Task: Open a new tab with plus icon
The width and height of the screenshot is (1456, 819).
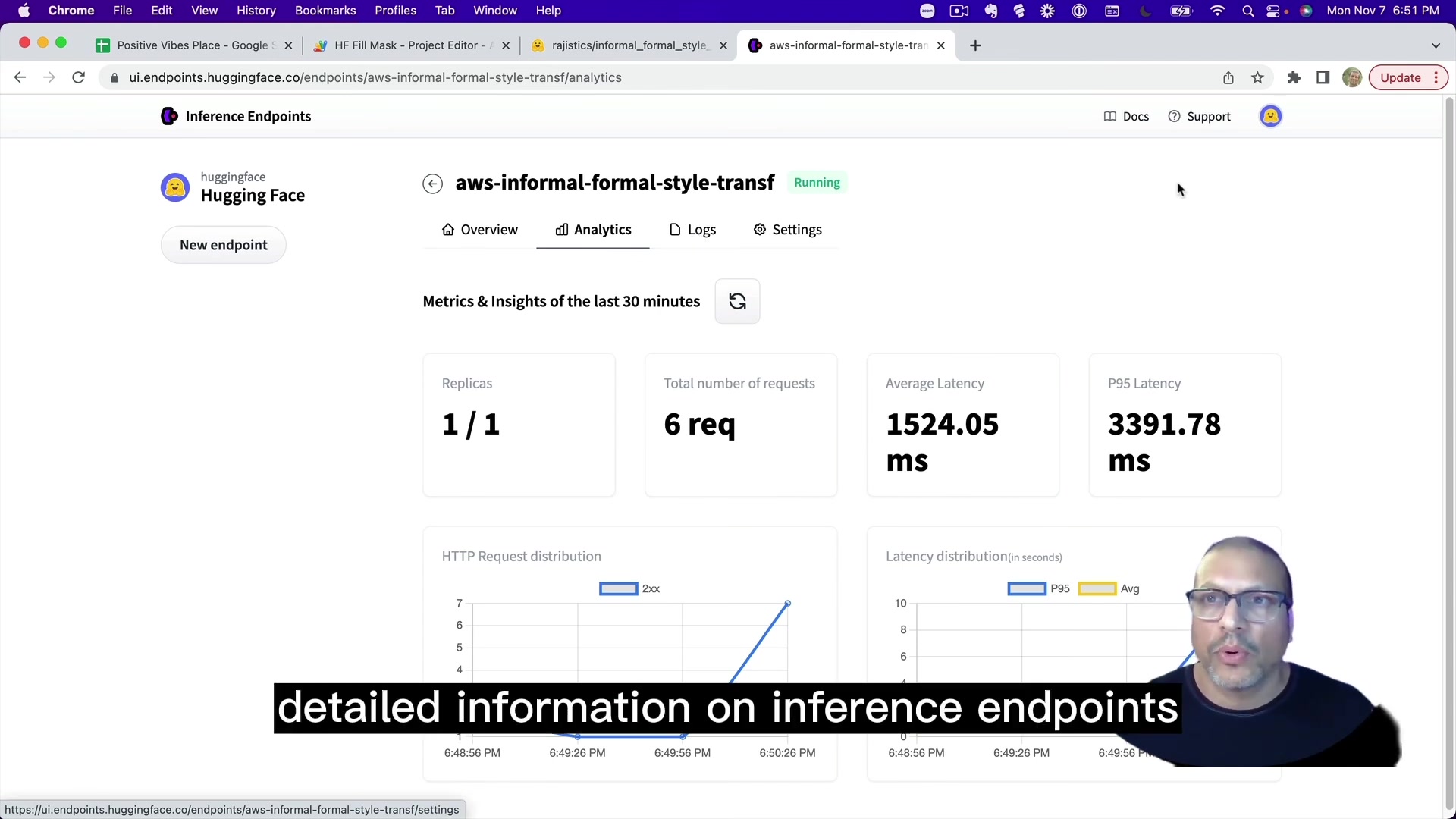Action: [975, 45]
